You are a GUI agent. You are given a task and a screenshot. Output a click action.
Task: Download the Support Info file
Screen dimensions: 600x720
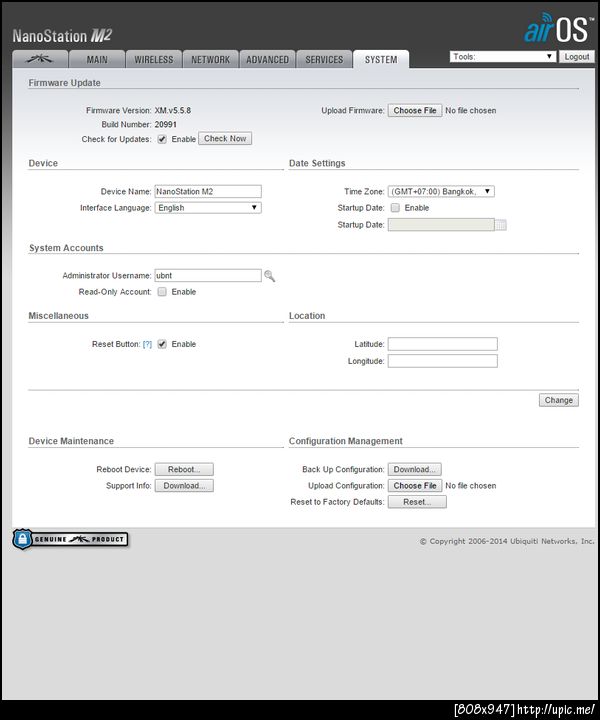(x=184, y=486)
